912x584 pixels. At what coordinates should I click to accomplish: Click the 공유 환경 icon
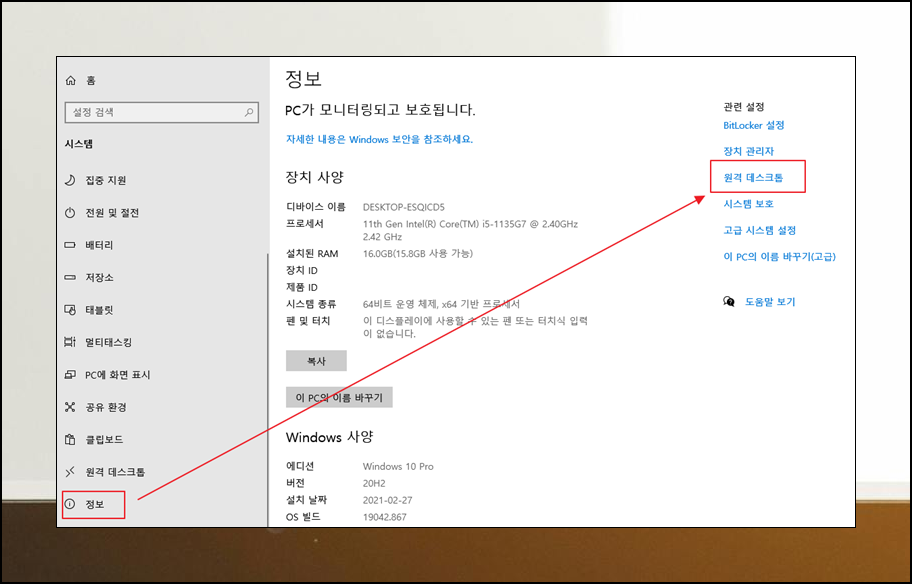(x=70, y=407)
